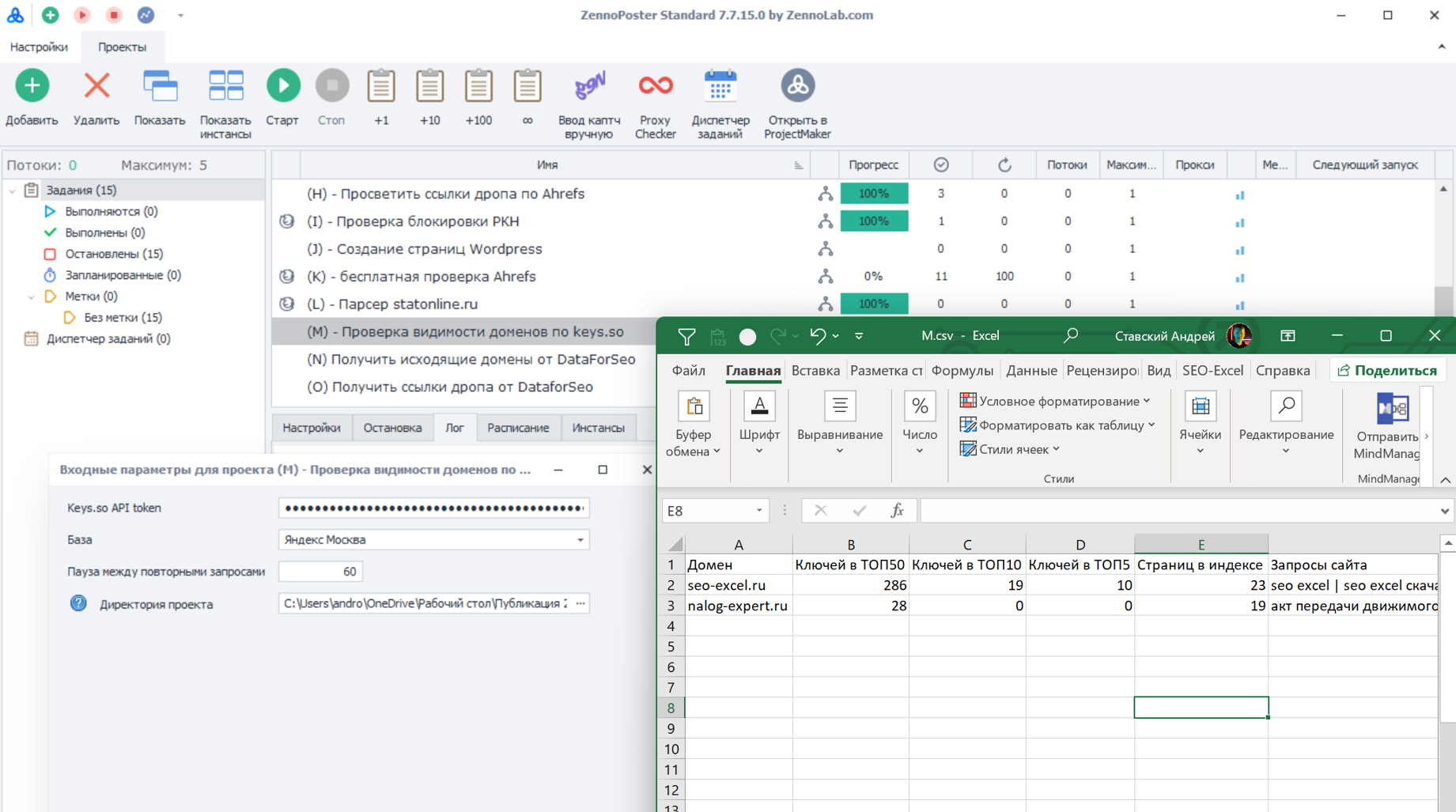Click Excel Undo arrow
The width and height of the screenshot is (1456, 812).
pyautogui.click(x=818, y=336)
